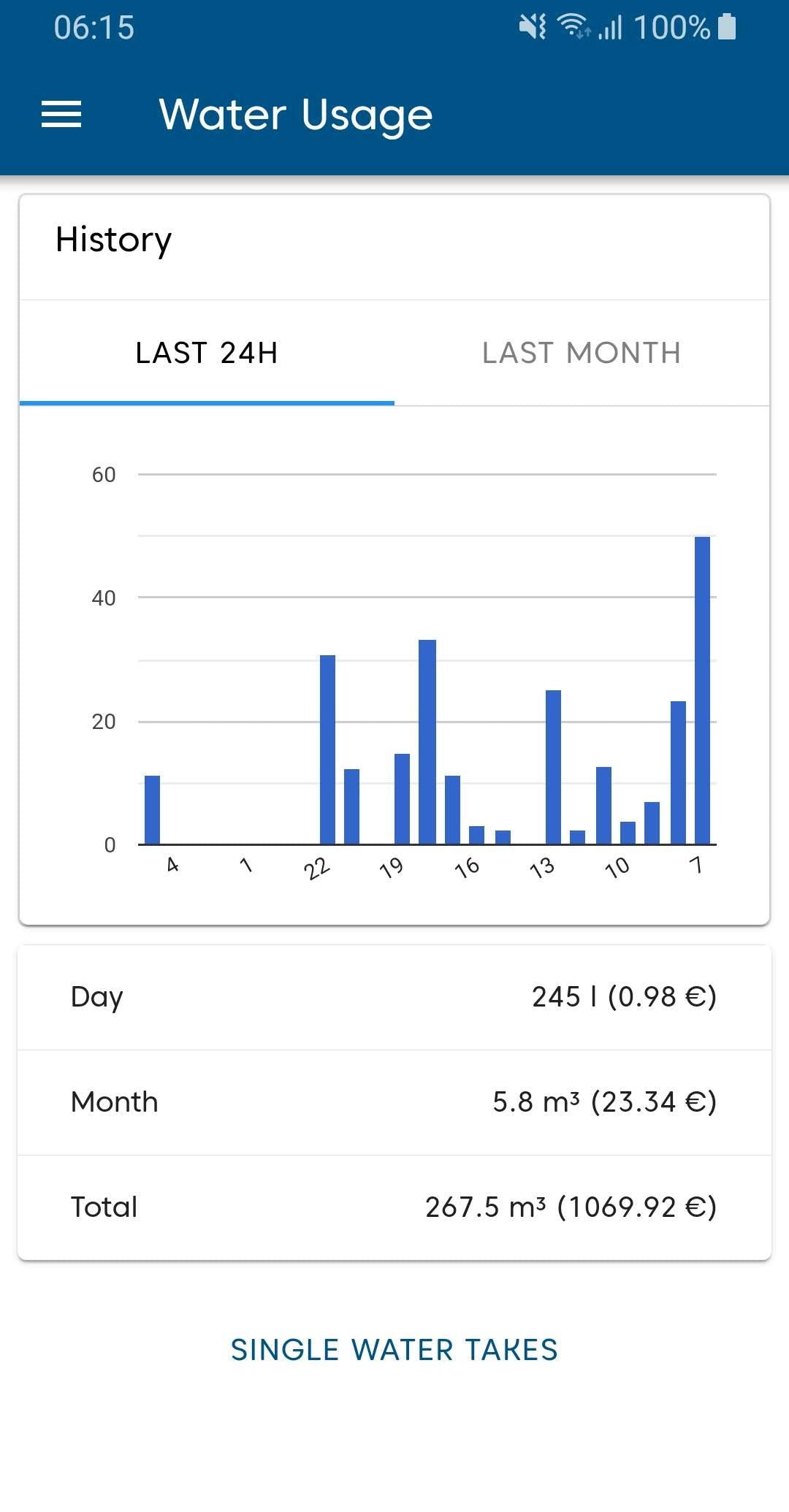
Task: Tap the muted sound status icon
Action: pyautogui.click(x=533, y=28)
